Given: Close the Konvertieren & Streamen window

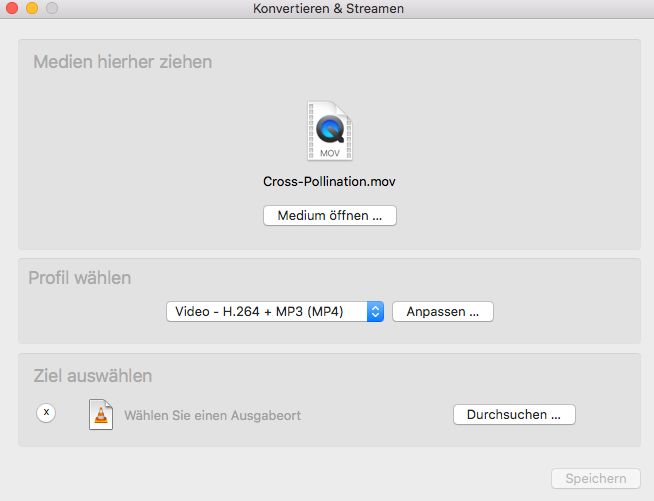Looking at the screenshot, I should pyautogui.click(x=12, y=8).
